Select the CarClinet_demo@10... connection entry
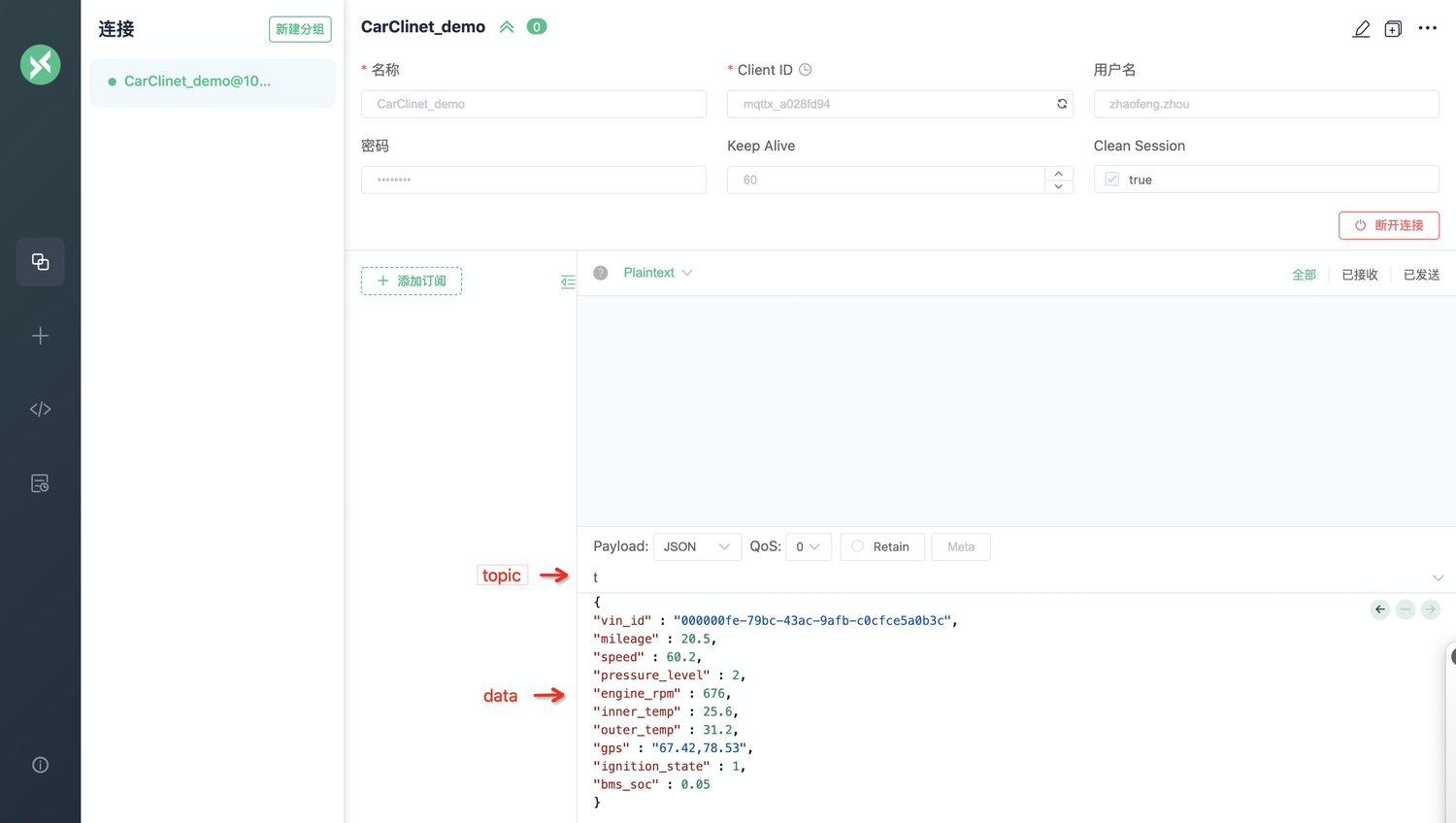Screen dimensions: 1456x823 [213, 82]
